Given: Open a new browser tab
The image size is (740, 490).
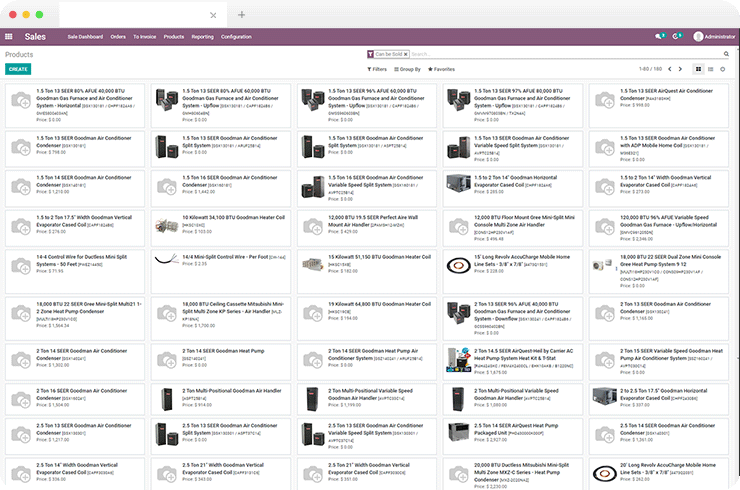Looking at the screenshot, I should click(241, 15).
